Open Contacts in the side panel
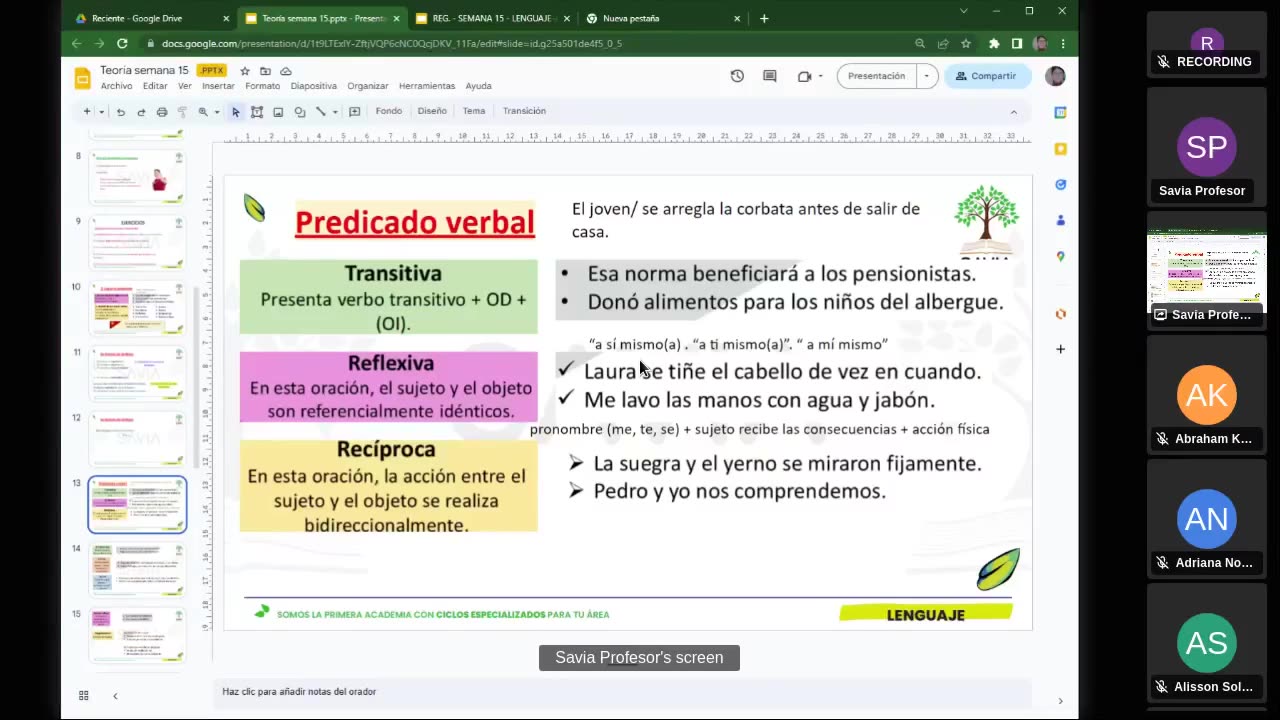The height and width of the screenshot is (720, 1280). tap(1061, 220)
